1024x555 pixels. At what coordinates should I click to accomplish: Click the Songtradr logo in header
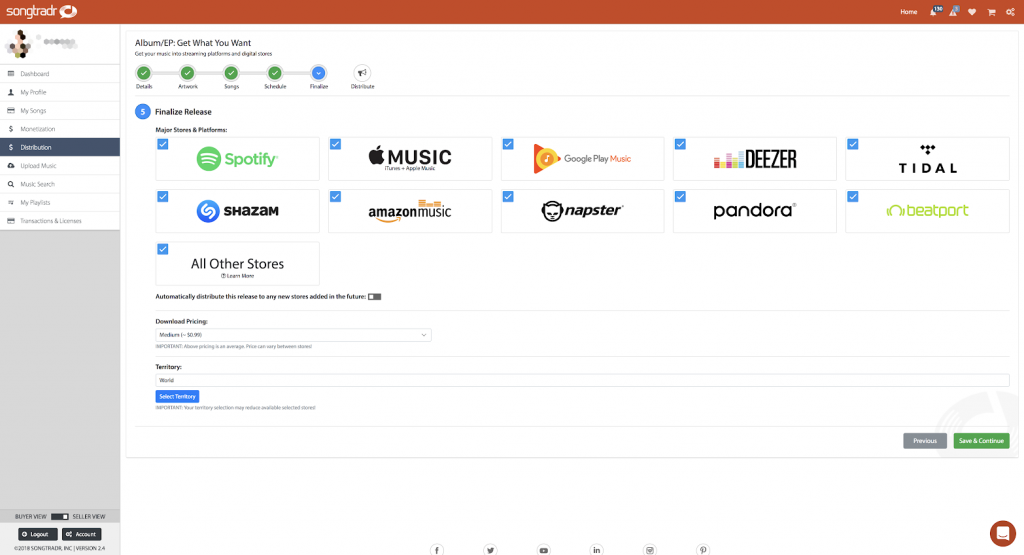pyautogui.click(x=42, y=11)
